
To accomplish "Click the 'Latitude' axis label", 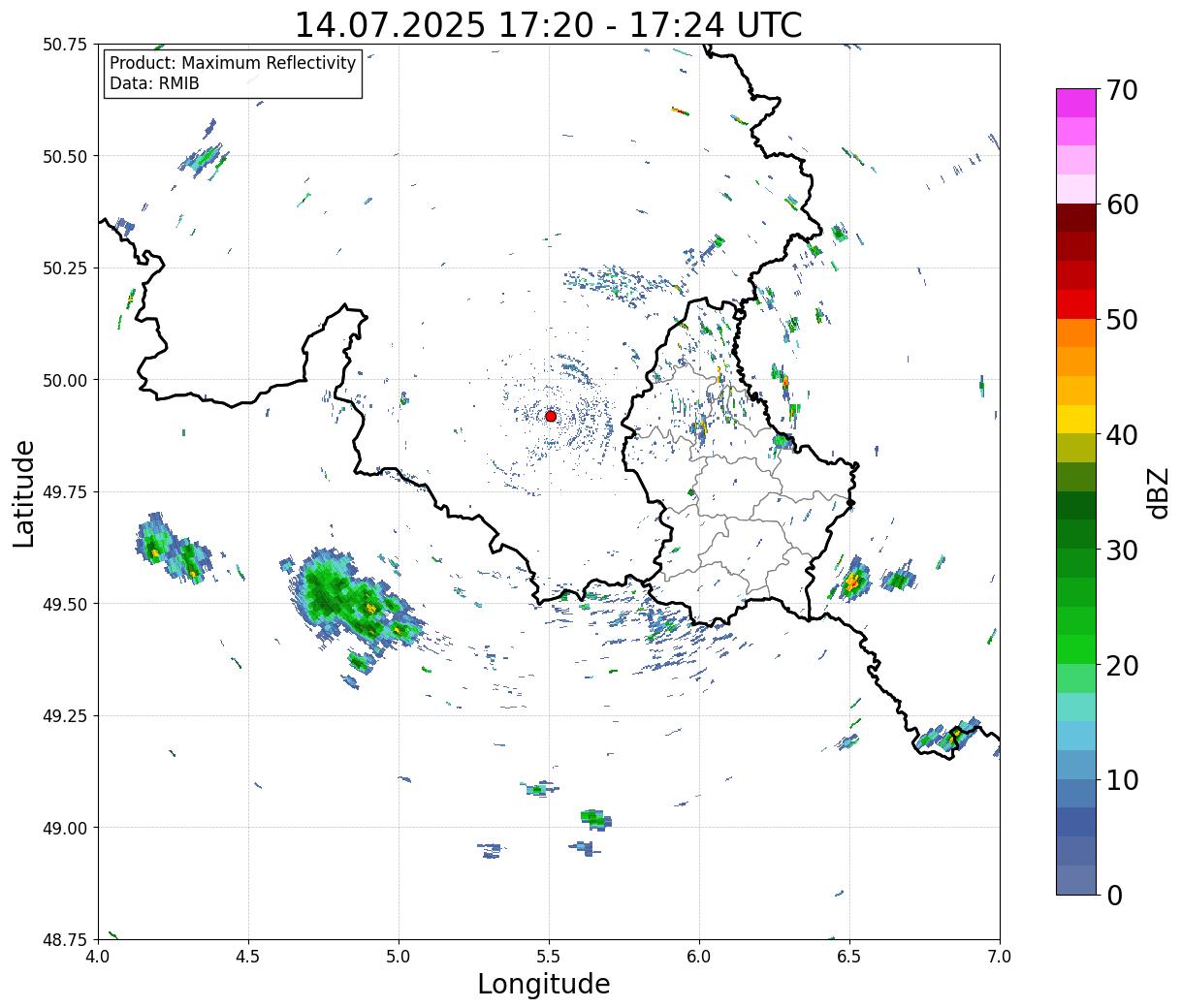I will tap(24, 493).
